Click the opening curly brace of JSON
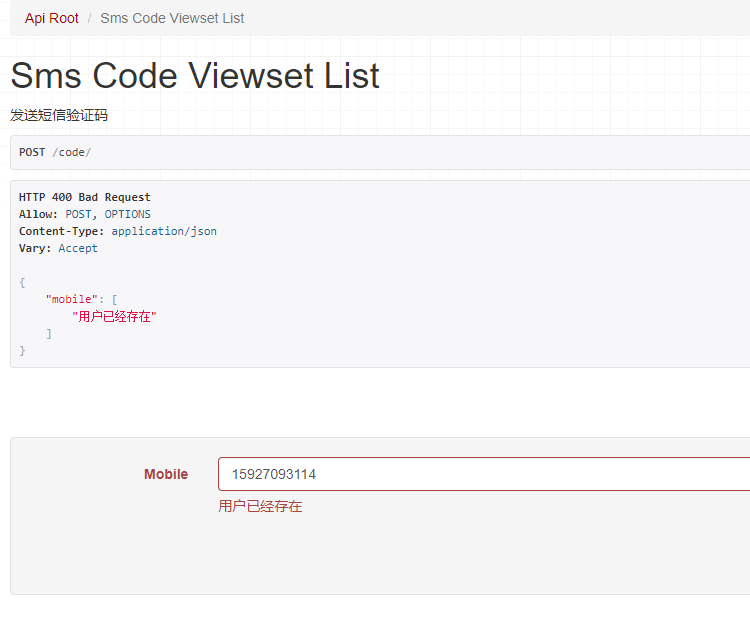 [x=22, y=282]
